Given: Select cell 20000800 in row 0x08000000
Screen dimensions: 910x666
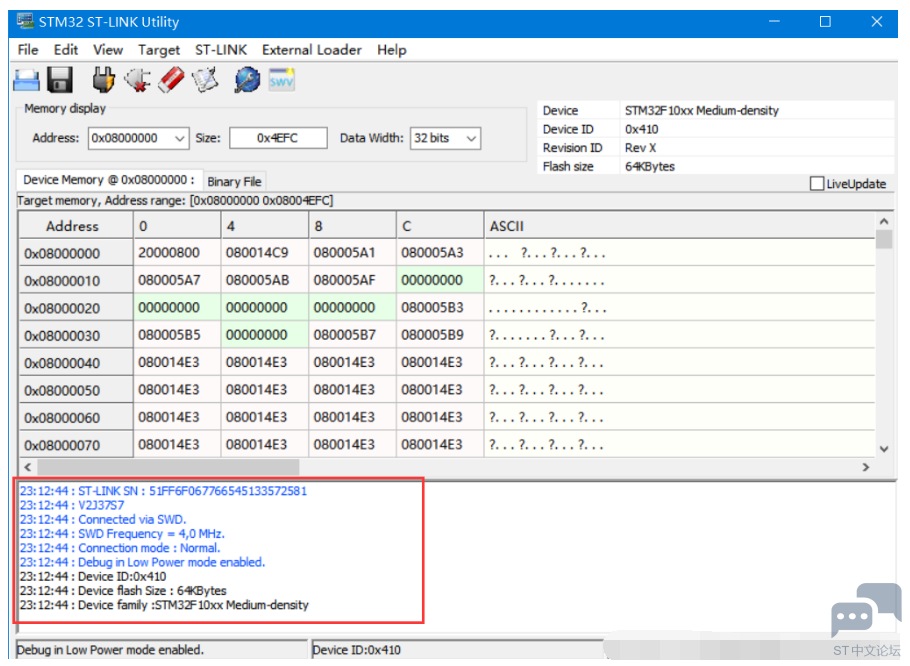Looking at the screenshot, I should [x=177, y=253].
